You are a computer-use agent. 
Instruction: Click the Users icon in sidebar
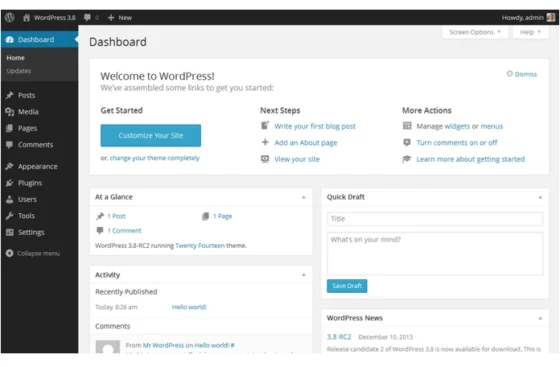(x=10, y=199)
